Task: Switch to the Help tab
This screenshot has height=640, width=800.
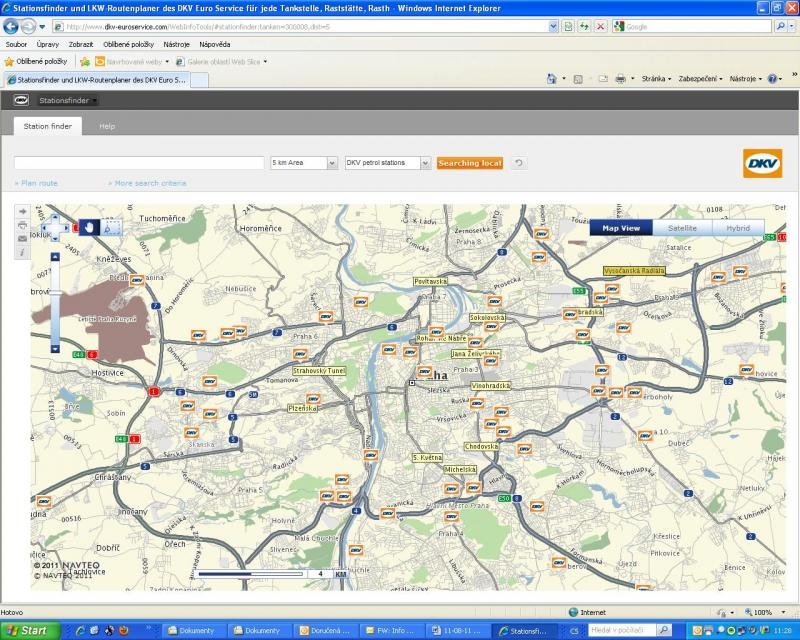Action: click(107, 126)
